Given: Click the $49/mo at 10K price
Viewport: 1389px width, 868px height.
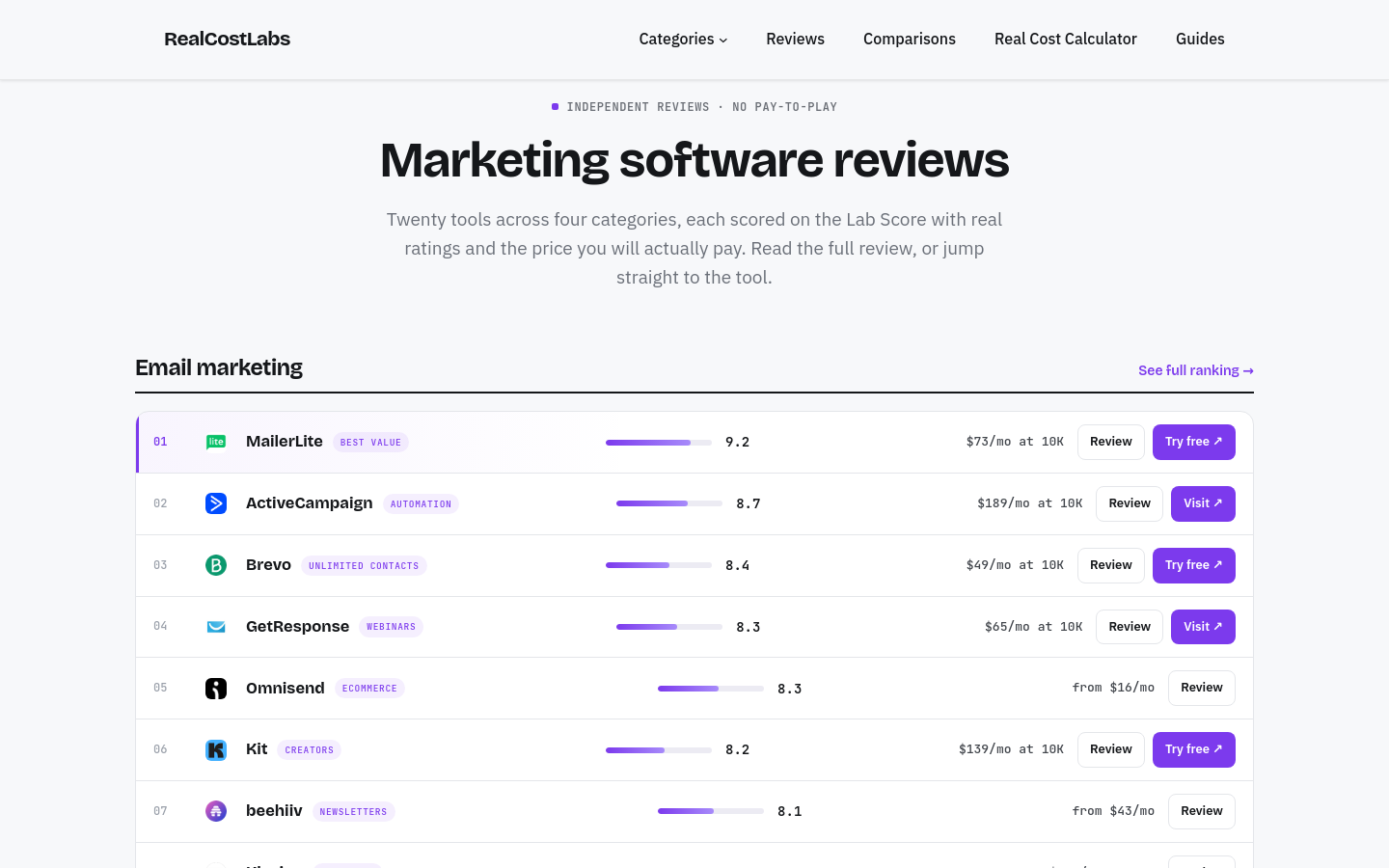Looking at the screenshot, I should 1015,565.
